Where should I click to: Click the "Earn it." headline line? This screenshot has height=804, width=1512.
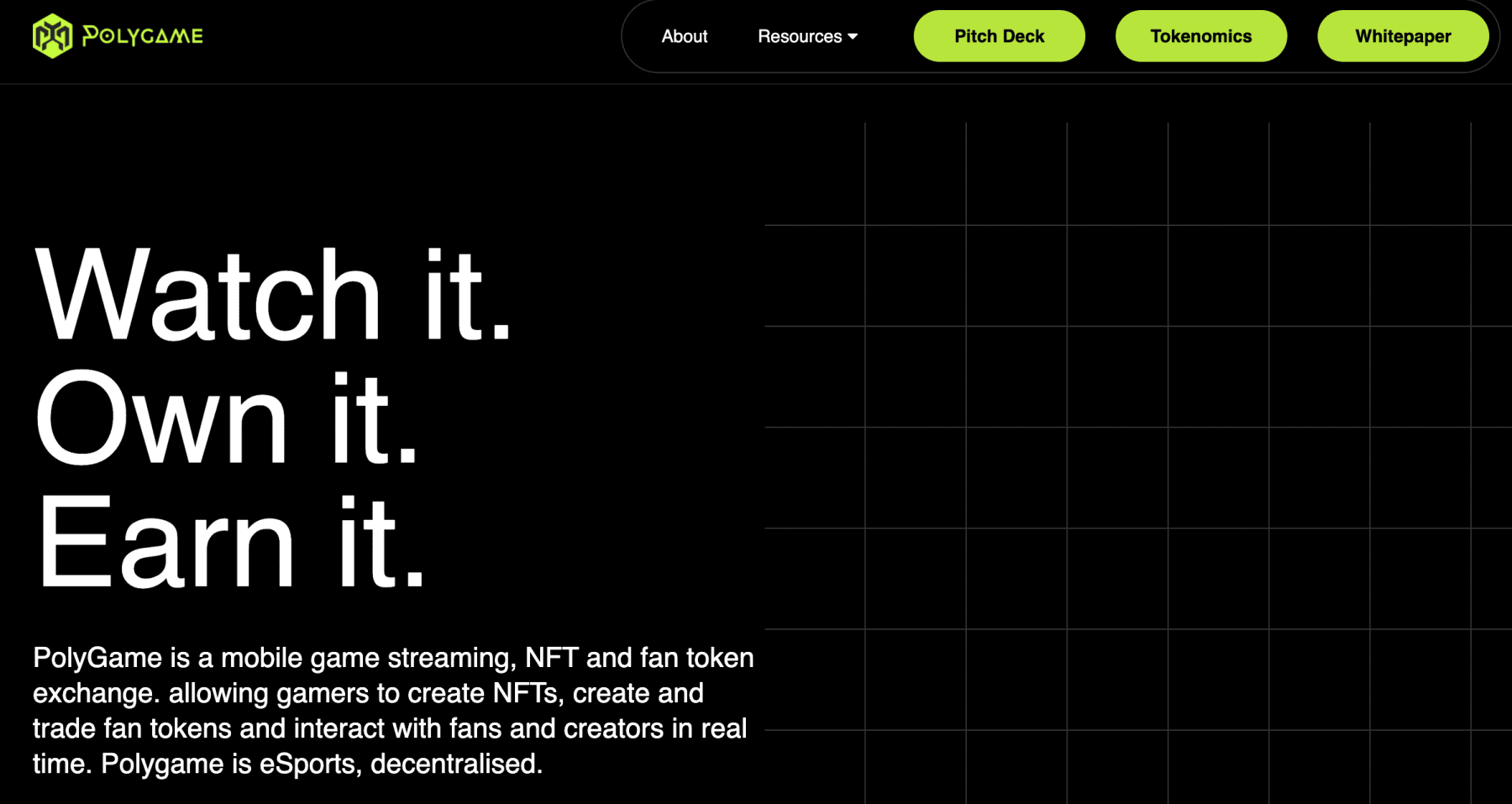point(231,543)
